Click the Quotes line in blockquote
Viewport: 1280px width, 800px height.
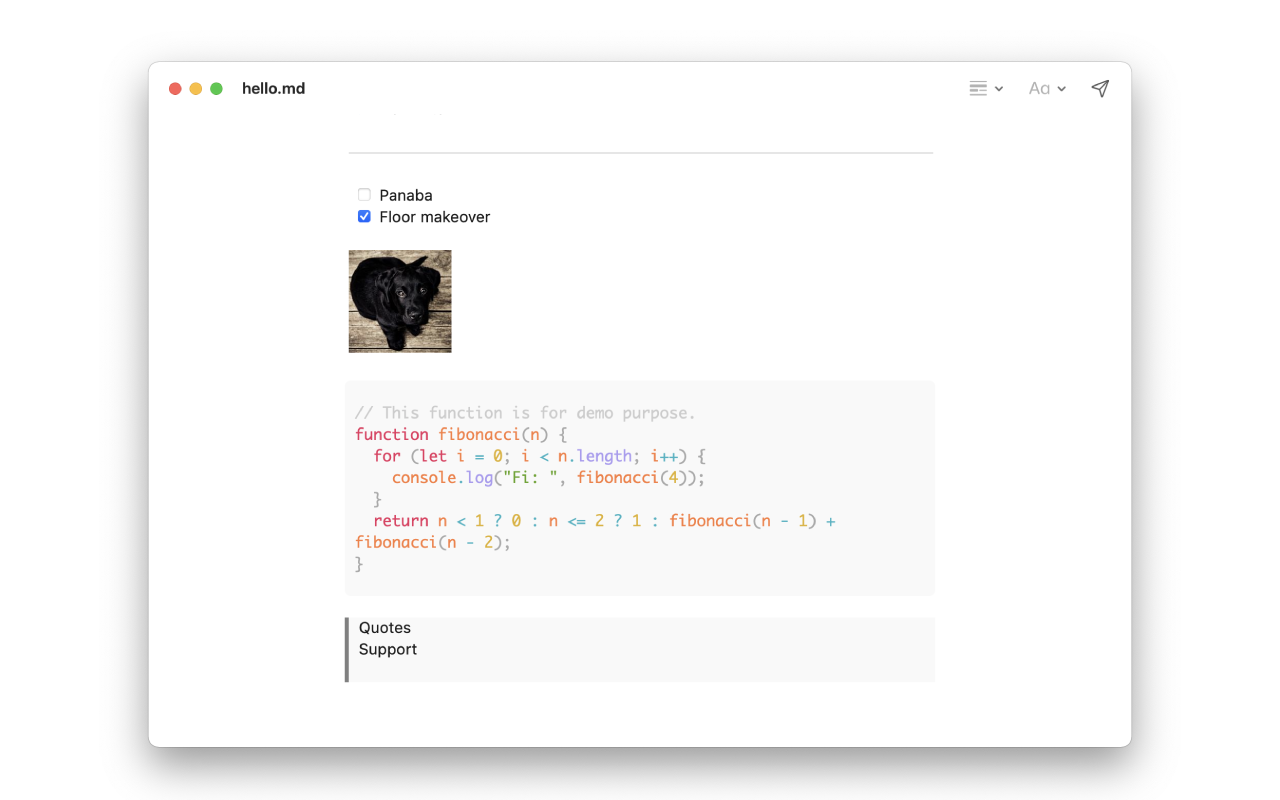[385, 628]
